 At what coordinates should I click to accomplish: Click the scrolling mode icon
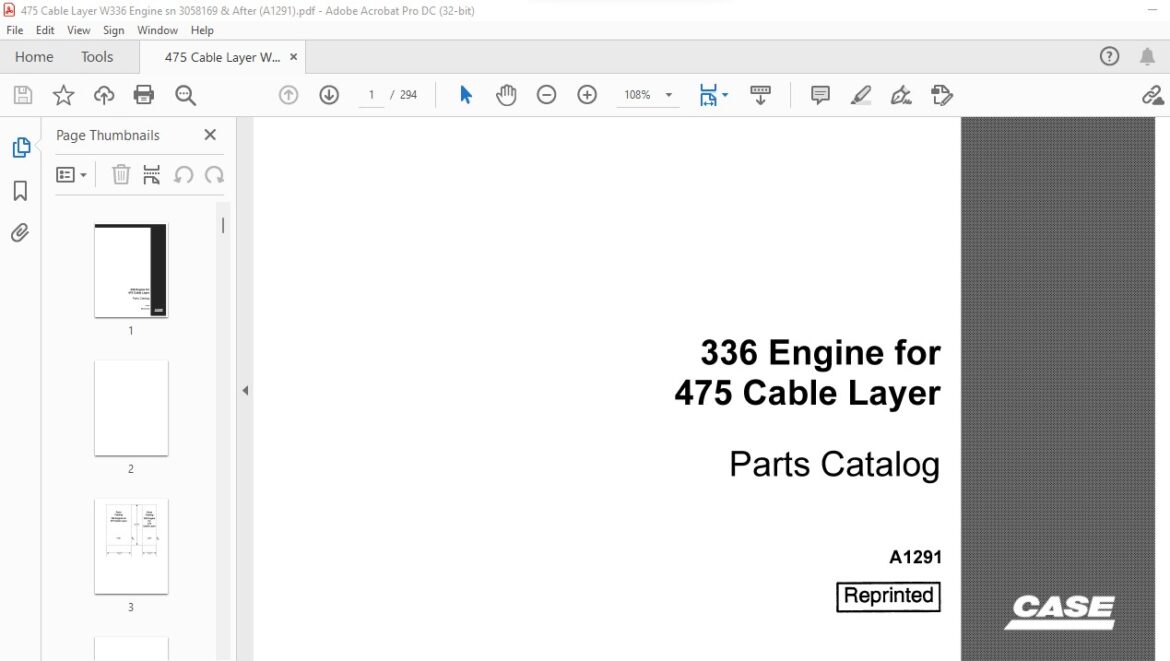click(760, 95)
